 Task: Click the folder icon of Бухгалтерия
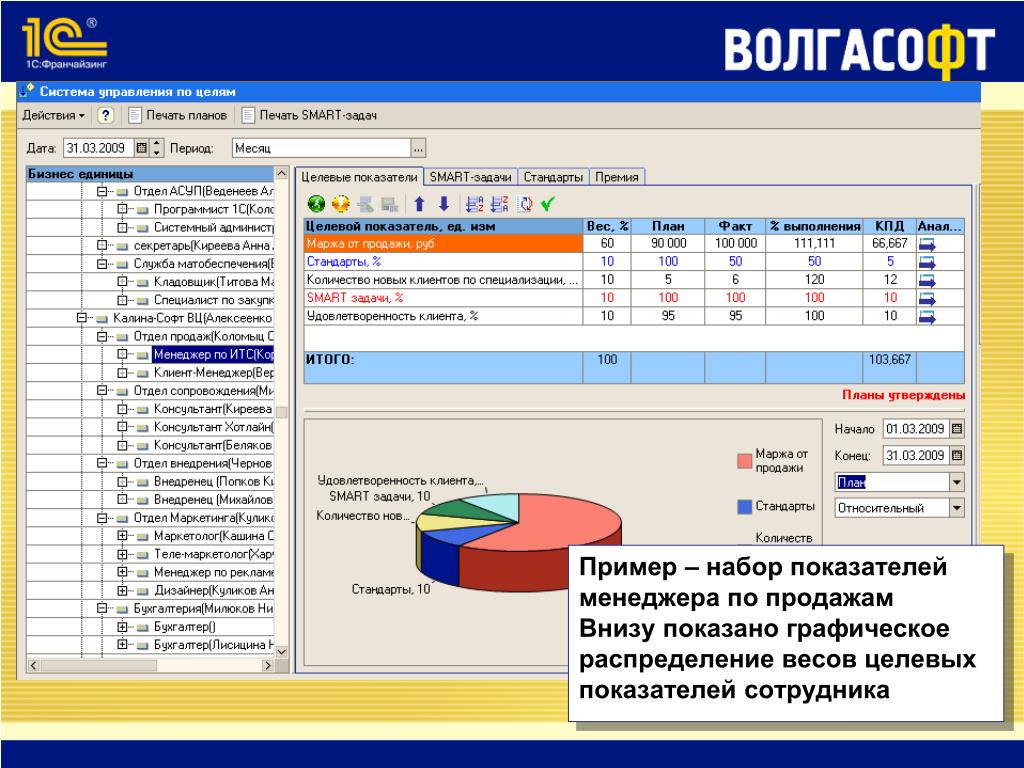[x=121, y=609]
